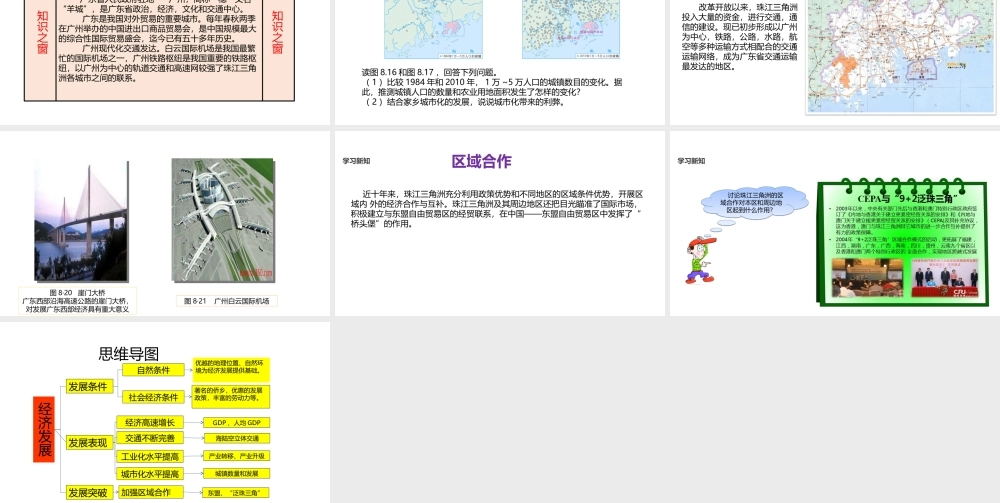
Task: Click the left red 知识之窗 label
Action: (x=41, y=32)
